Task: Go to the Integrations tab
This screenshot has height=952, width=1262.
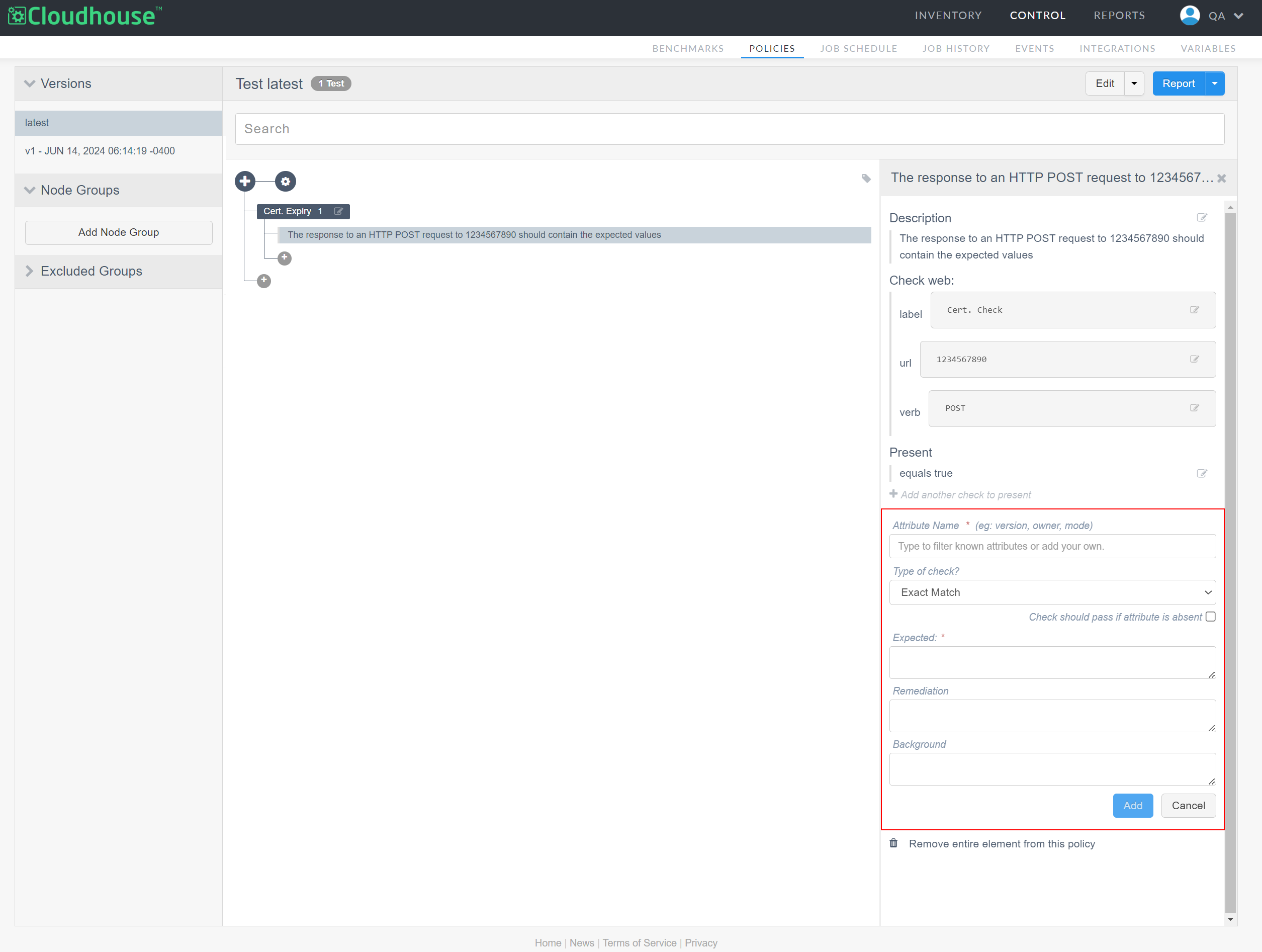Action: [x=1117, y=48]
